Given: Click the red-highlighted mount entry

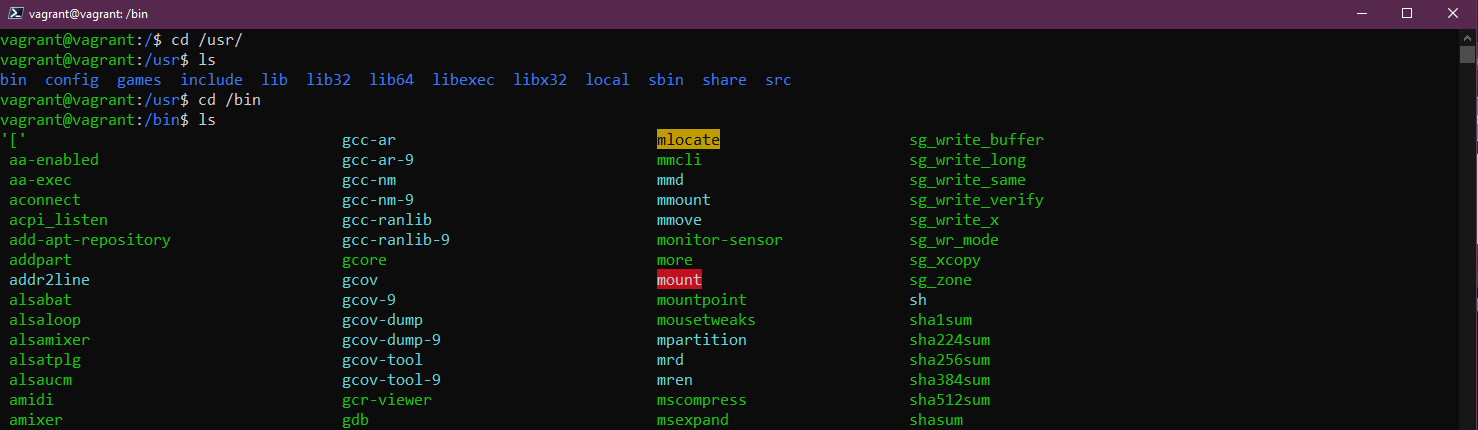Looking at the screenshot, I should pyautogui.click(x=679, y=280).
